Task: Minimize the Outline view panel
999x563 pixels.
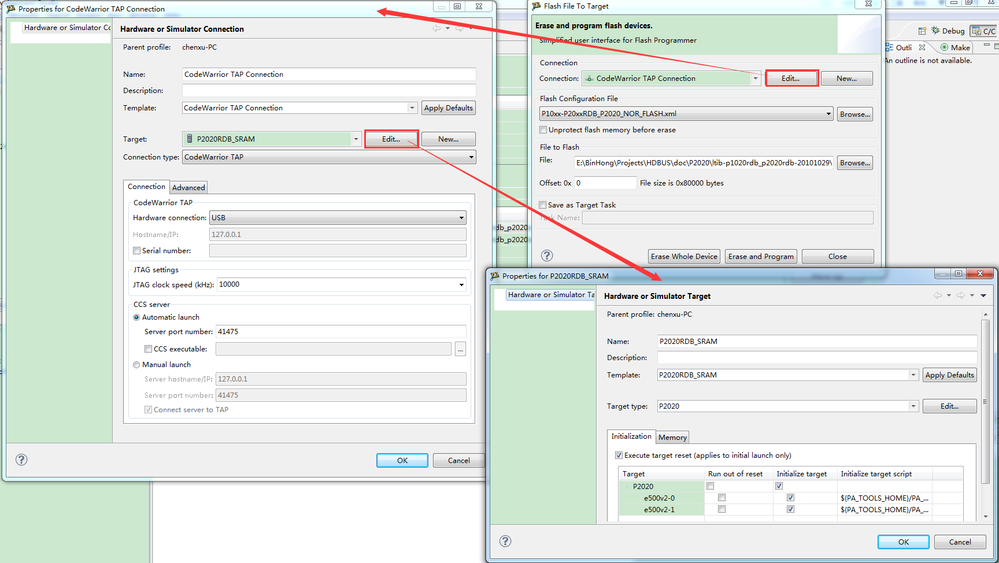Action: tap(987, 45)
